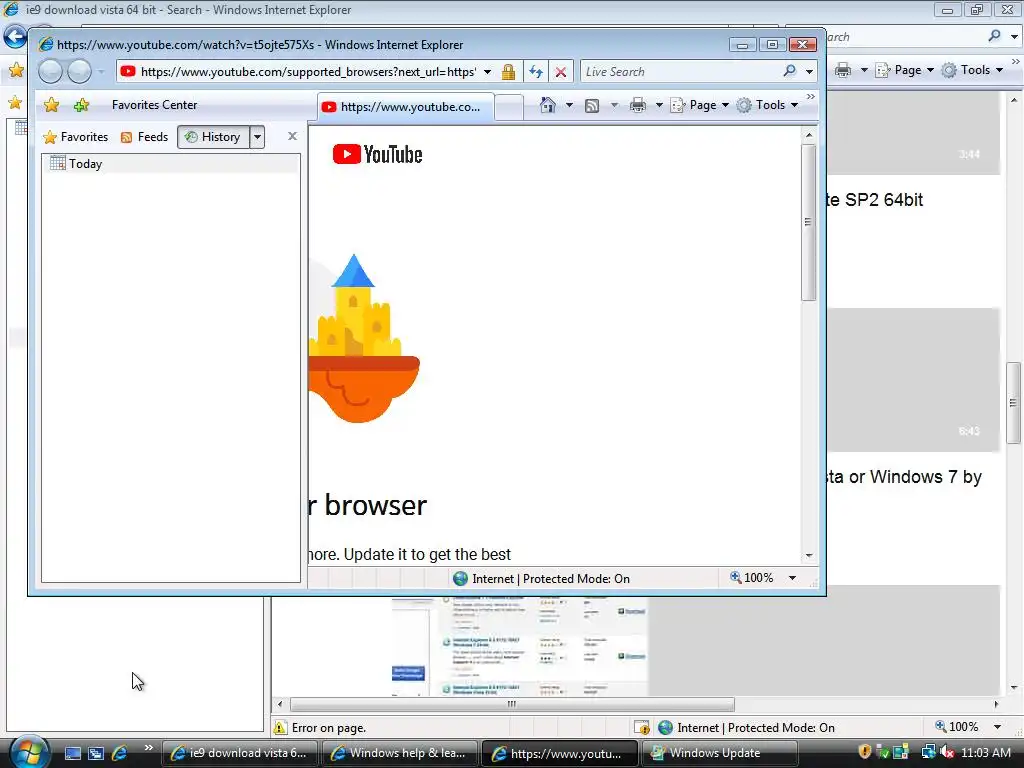This screenshot has height=768, width=1024.
Task: Expand the toolbar overflow chevron in front window
Action: [810, 97]
